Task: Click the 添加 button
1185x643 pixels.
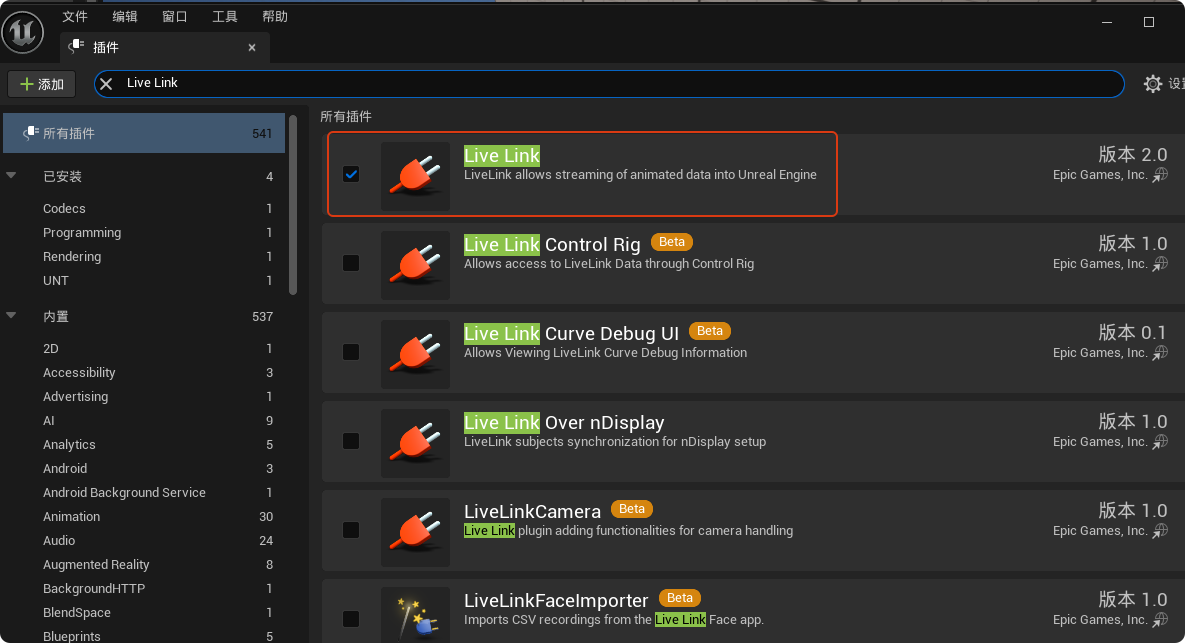Action: pos(42,84)
